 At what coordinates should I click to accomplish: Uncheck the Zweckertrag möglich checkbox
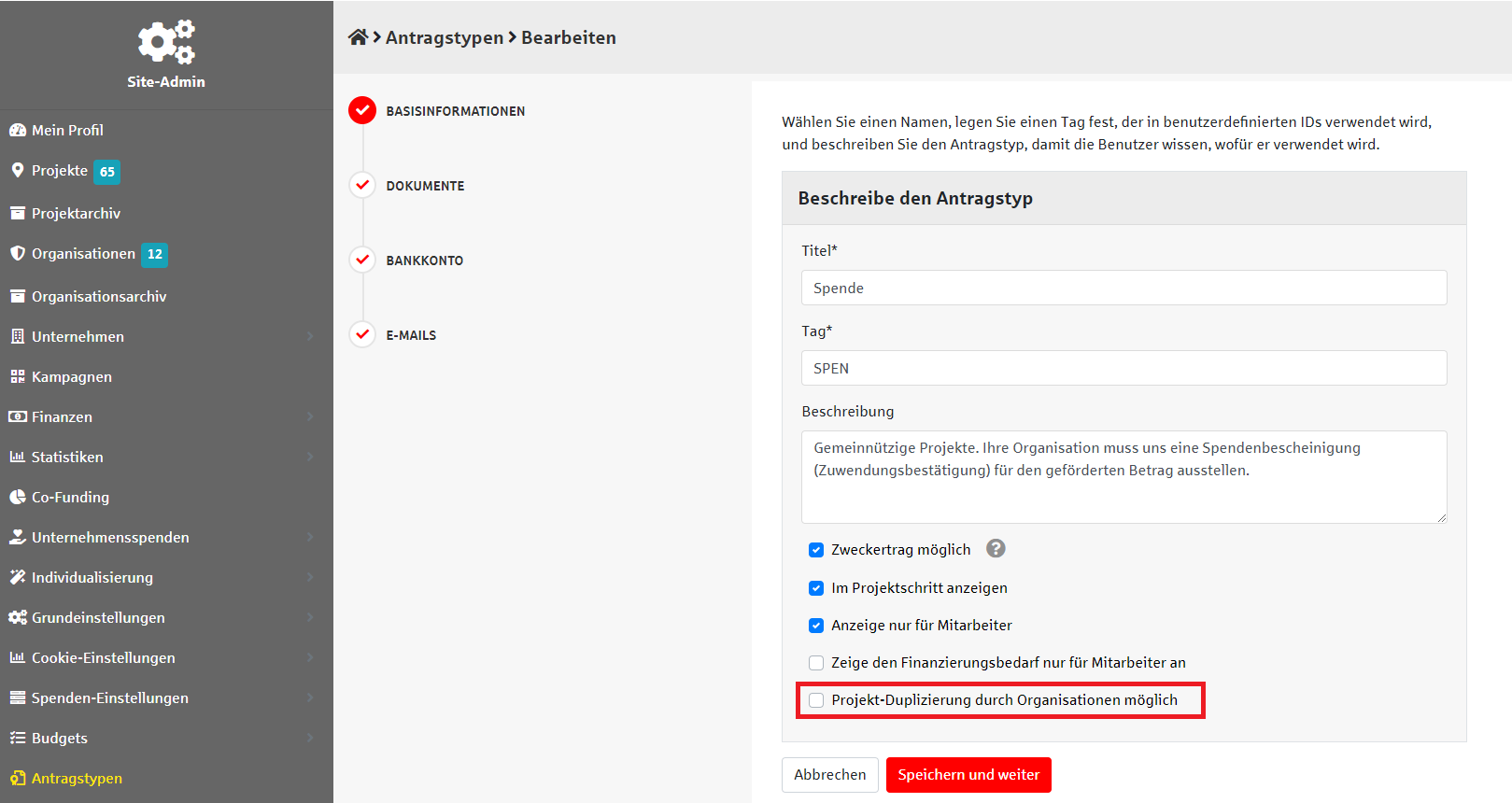click(816, 550)
